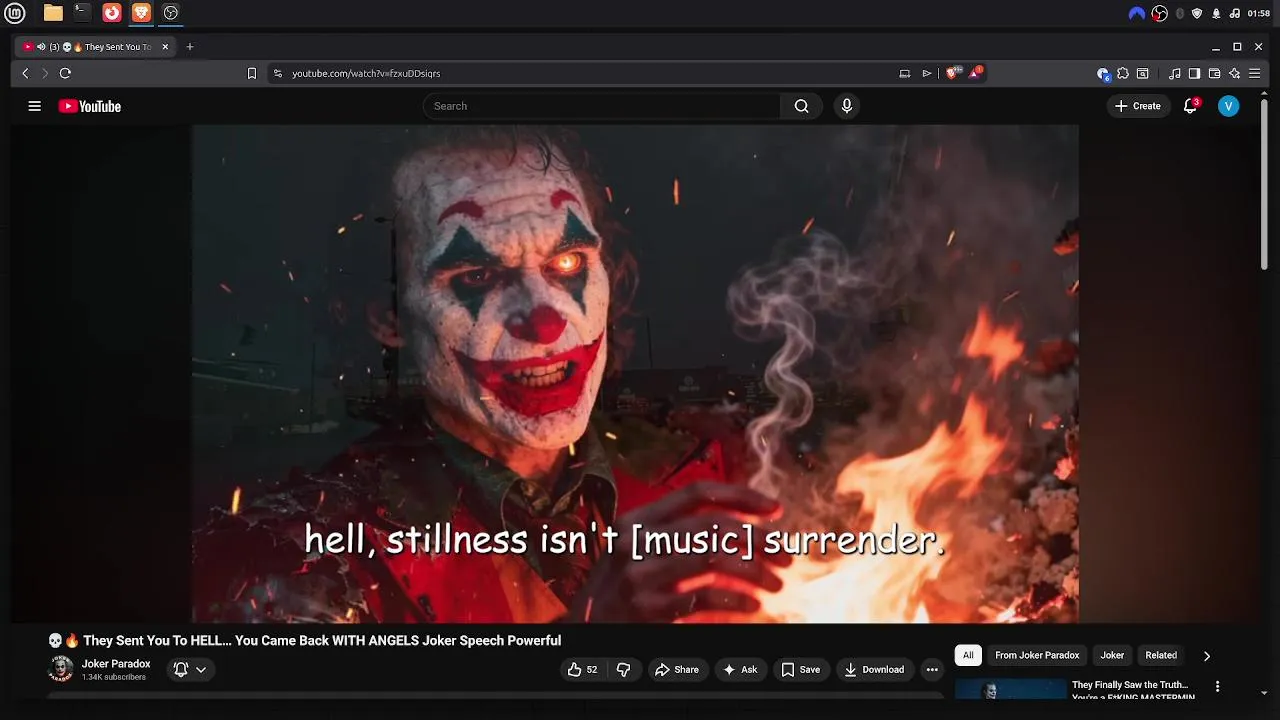1280x720 pixels.
Task: Open the panel clock showing 01:58
Action: pyautogui.click(x=1259, y=13)
